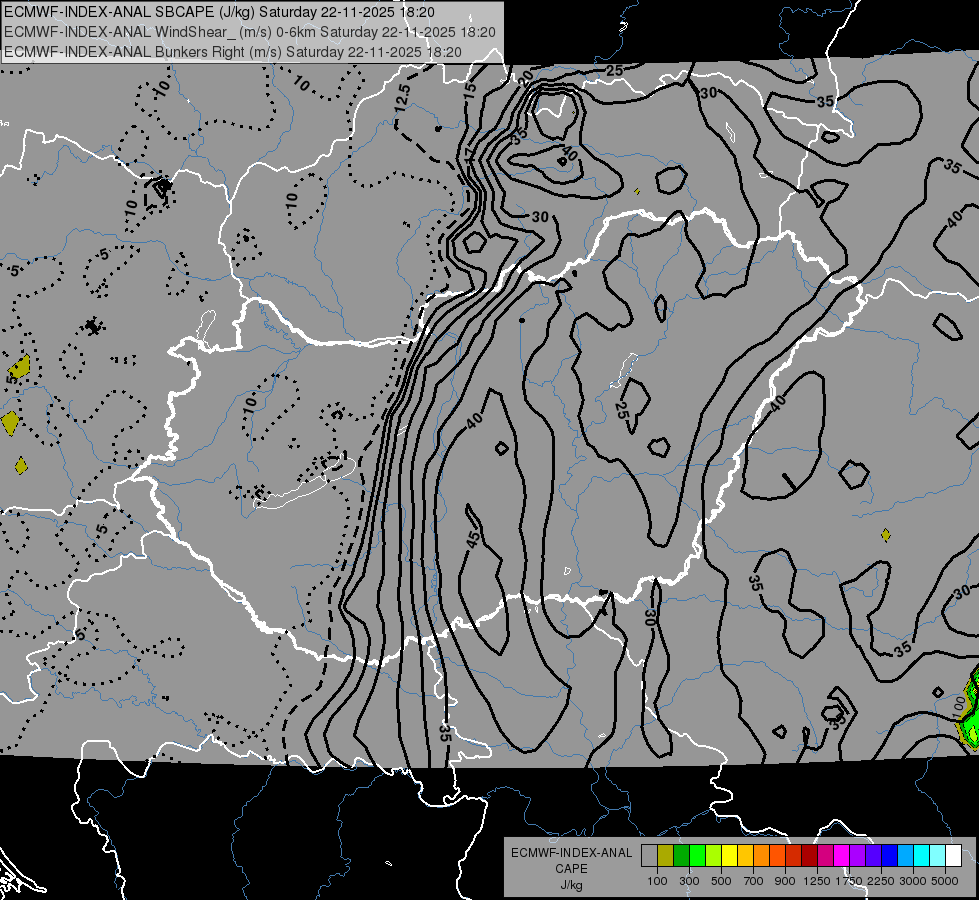Click the cyan legend swatch
Image resolution: width=979 pixels, height=900 pixels.
(x=922, y=856)
